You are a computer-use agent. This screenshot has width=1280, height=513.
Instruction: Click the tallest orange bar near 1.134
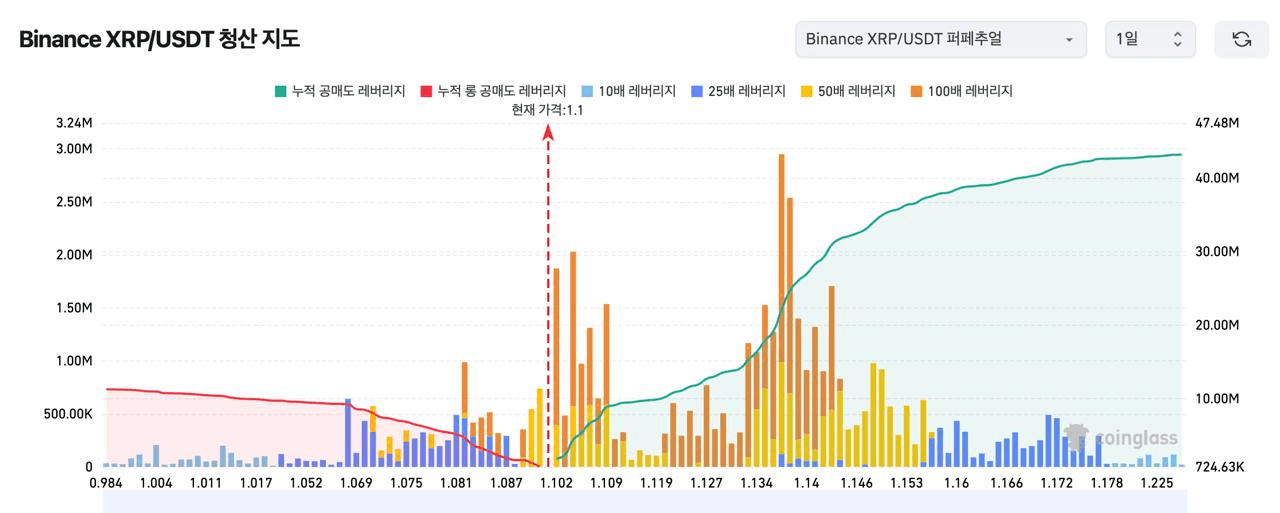[x=781, y=310]
